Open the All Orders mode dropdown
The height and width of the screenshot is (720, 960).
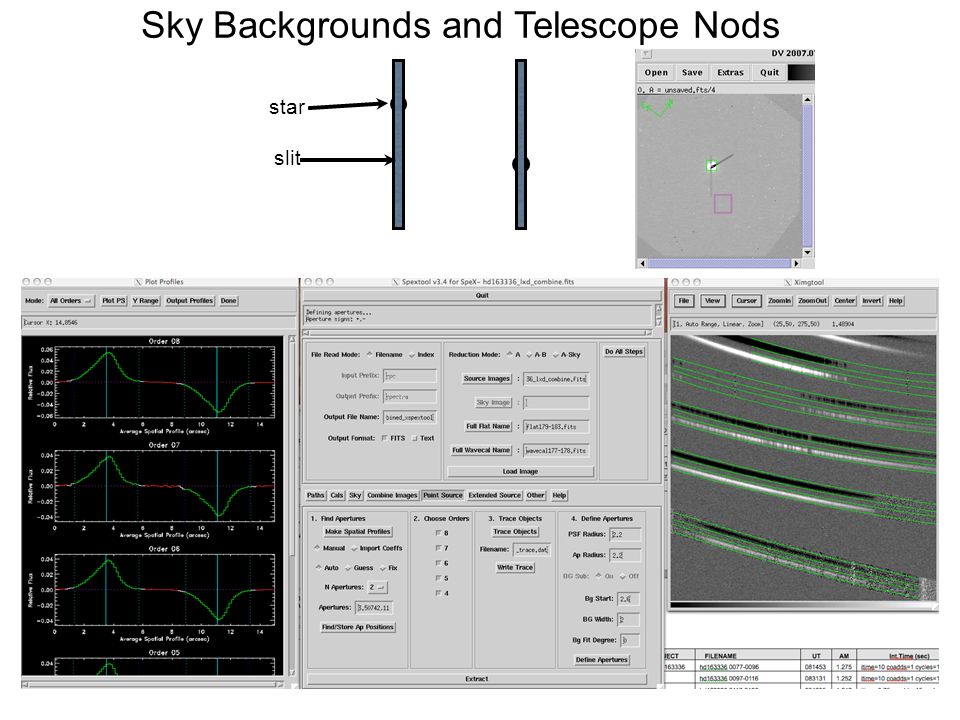[x=71, y=301]
